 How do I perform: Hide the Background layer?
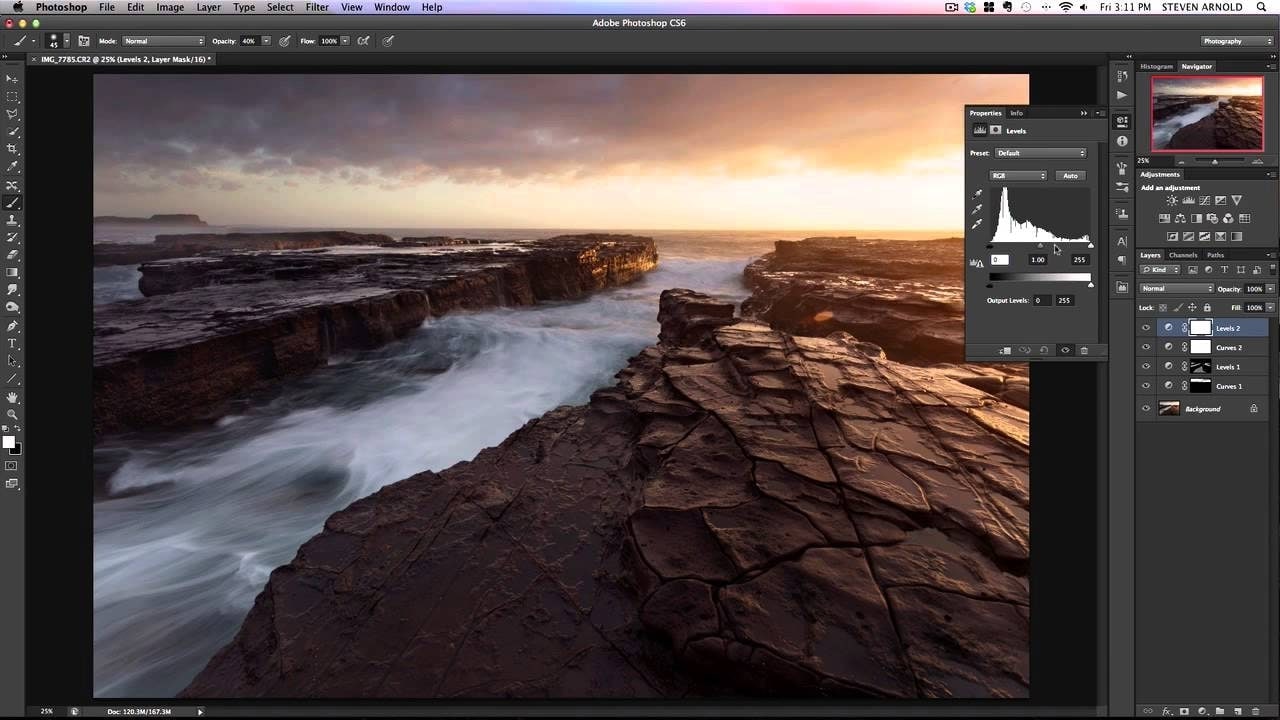1146,409
